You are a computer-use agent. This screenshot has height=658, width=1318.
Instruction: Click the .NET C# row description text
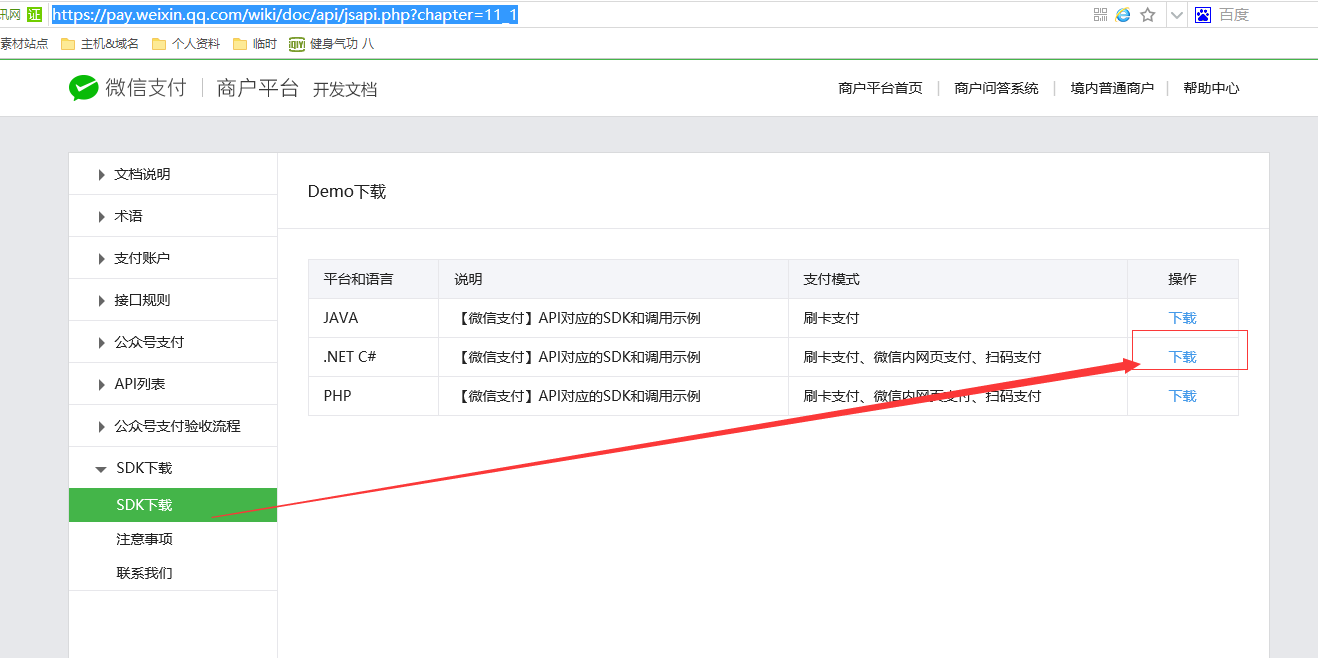click(577, 357)
